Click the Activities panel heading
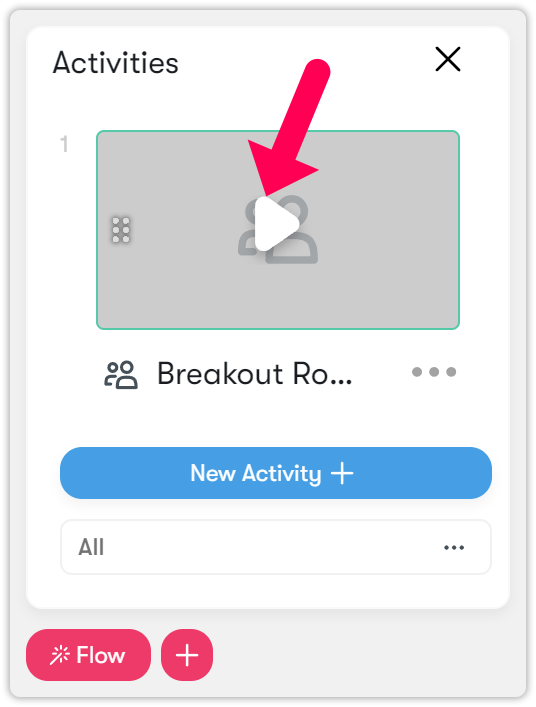Image resolution: width=536 pixels, height=707 pixels. coord(115,62)
